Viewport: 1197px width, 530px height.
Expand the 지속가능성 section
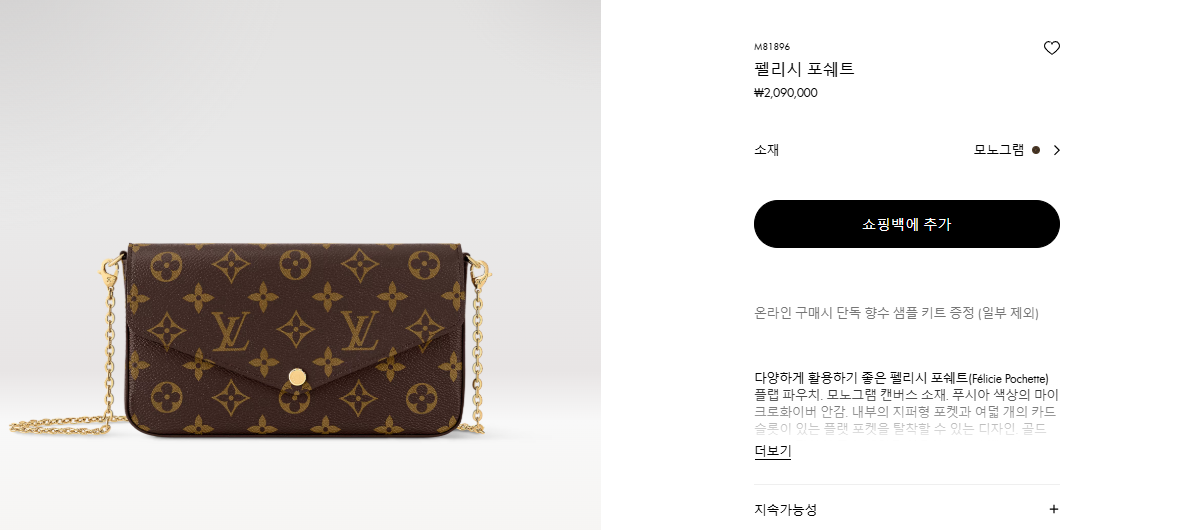[906, 509]
